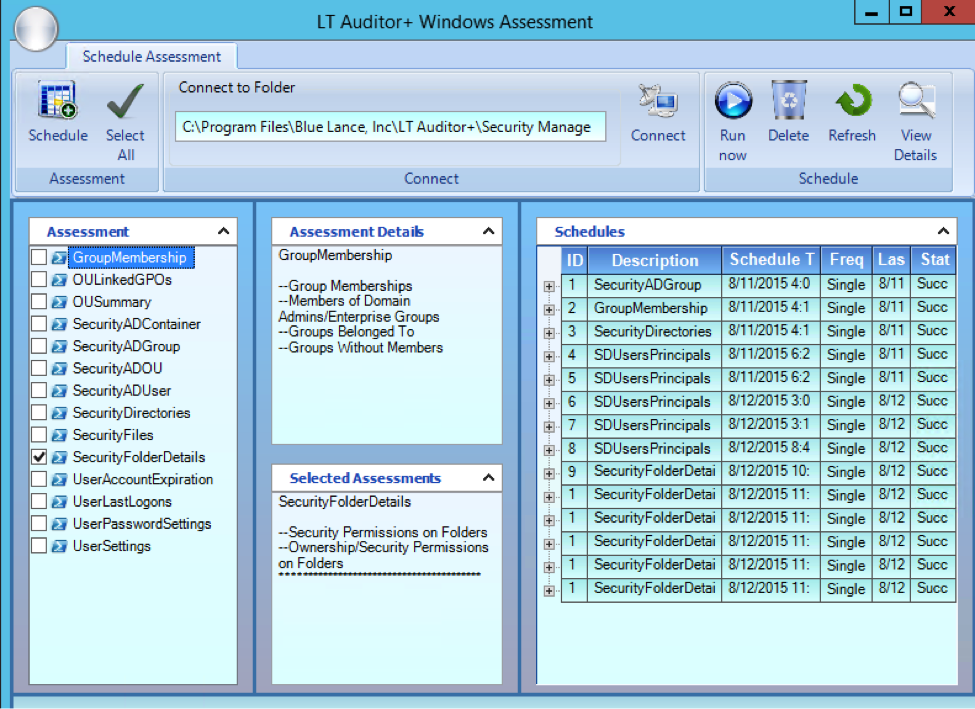Click the script icon beside GroupMembership
Screen dimensions: 975x709
pos(59,257)
